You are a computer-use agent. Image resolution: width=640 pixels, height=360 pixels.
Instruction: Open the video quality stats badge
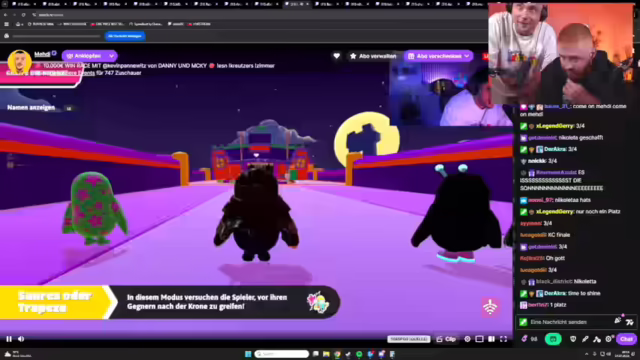pyautogui.click(x=409, y=339)
